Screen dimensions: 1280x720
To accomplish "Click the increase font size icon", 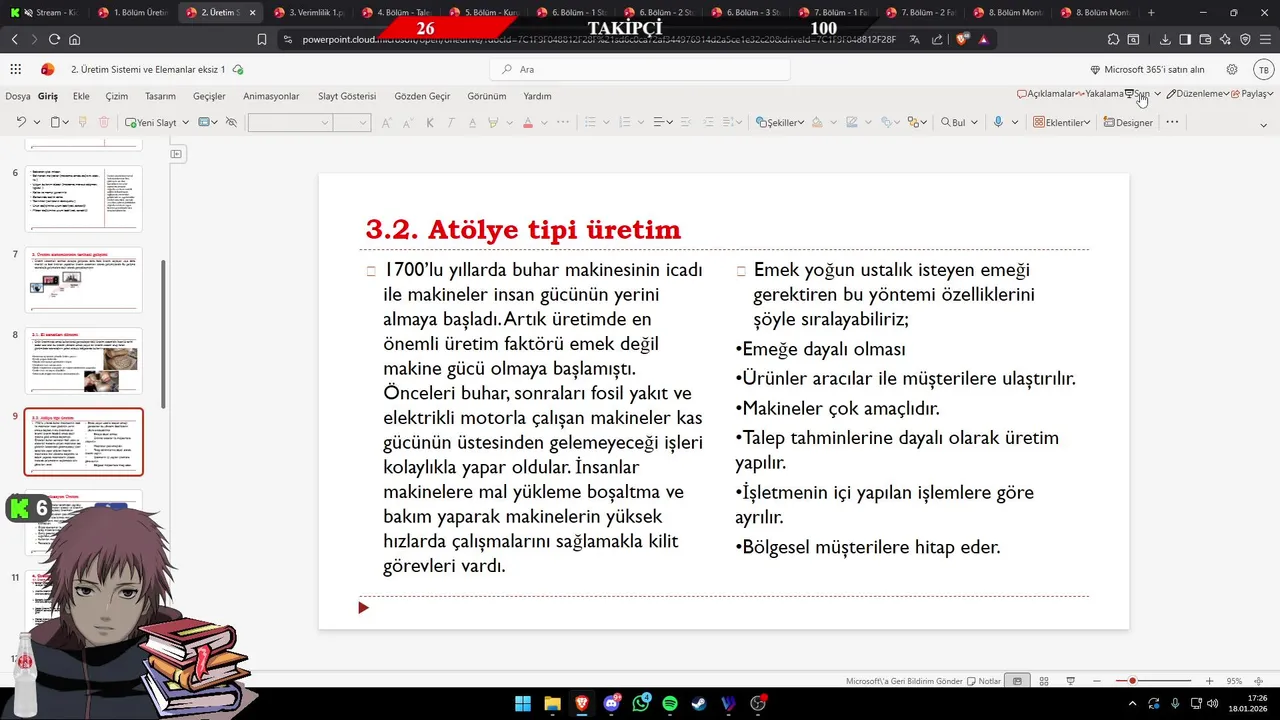I will [x=386, y=122].
